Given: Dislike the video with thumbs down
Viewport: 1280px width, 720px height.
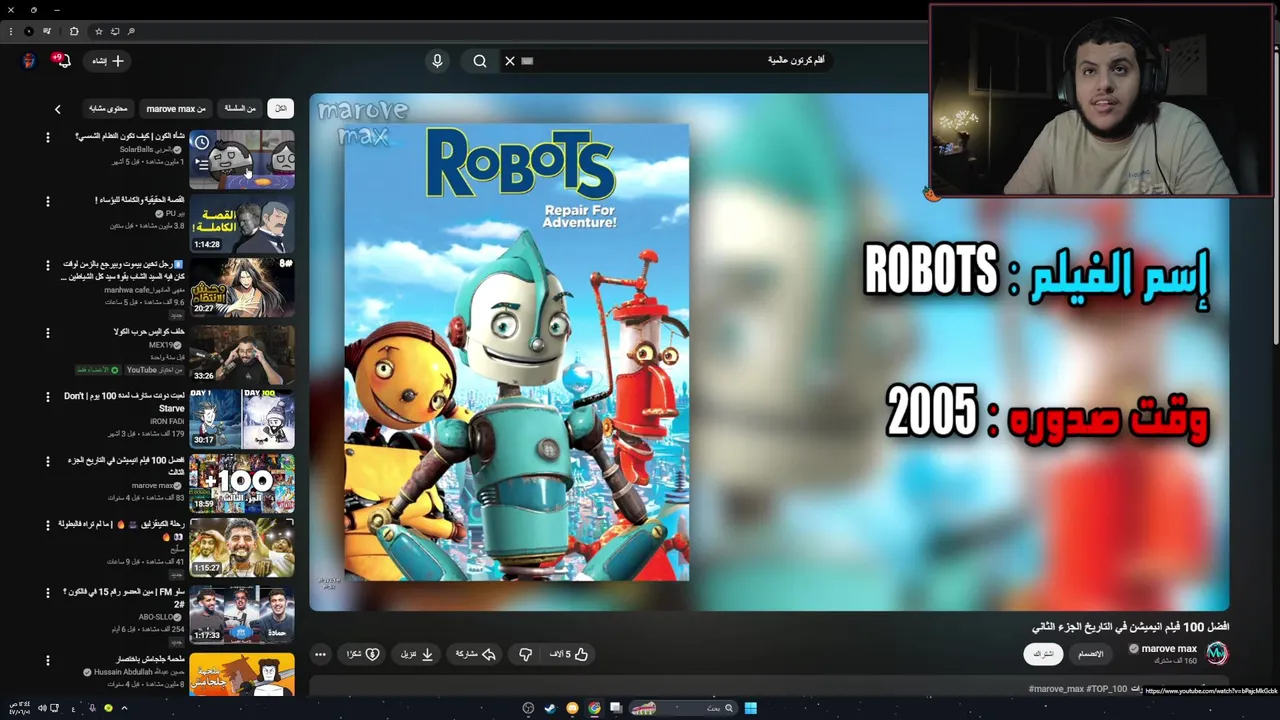Looking at the screenshot, I should 525,654.
